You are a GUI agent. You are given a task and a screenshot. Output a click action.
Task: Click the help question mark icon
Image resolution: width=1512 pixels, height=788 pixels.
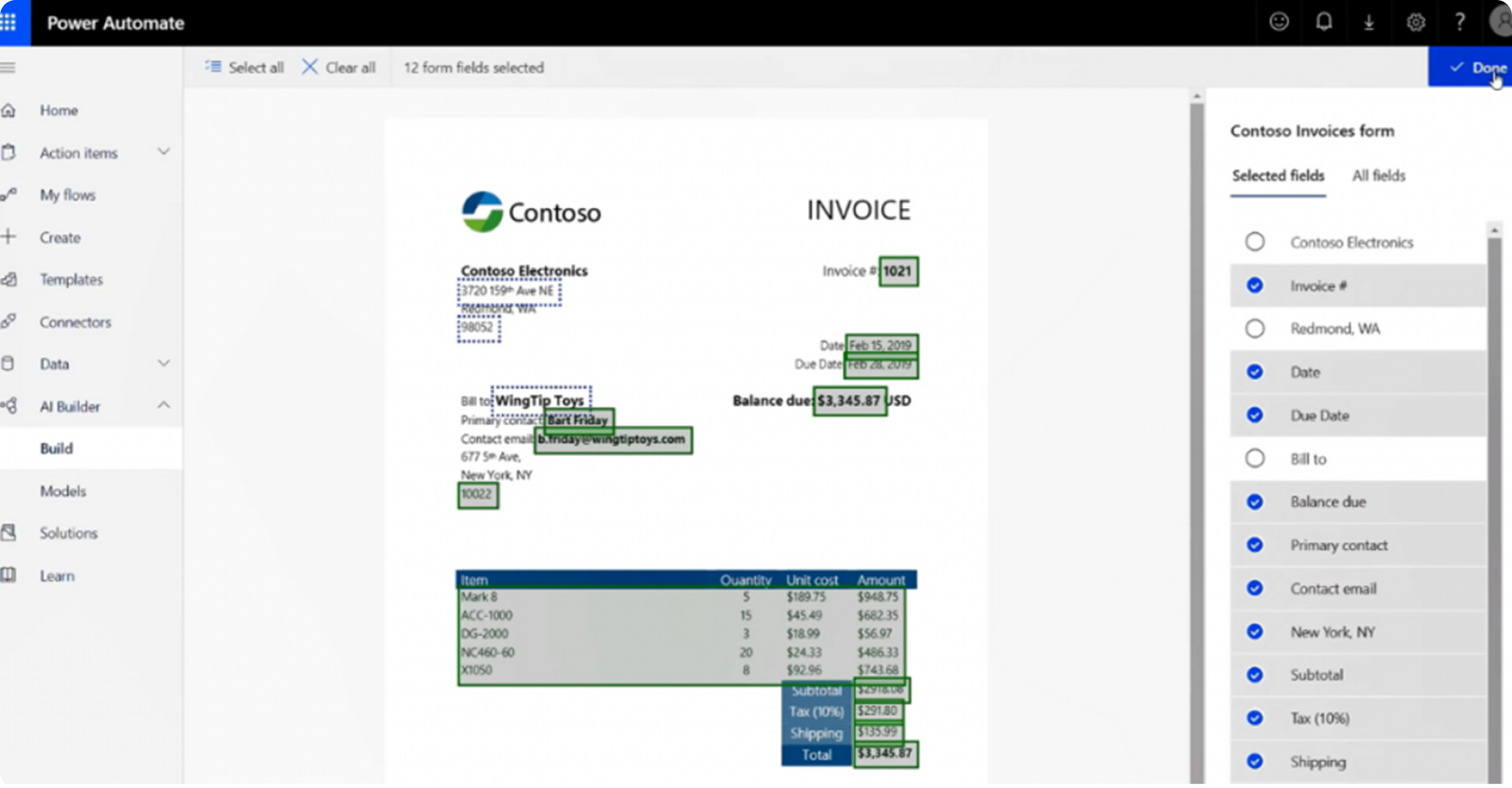[1460, 22]
